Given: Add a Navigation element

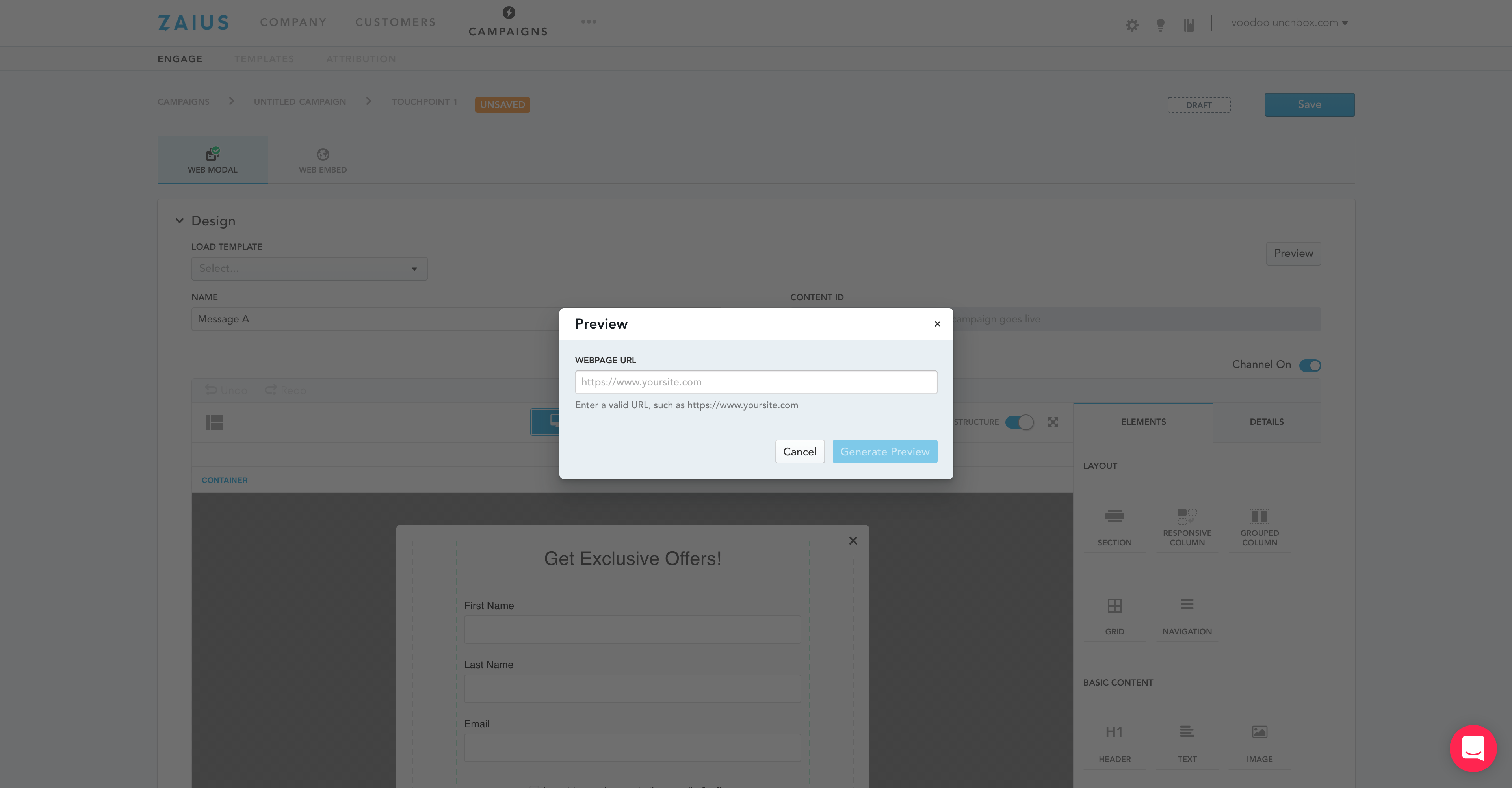Looking at the screenshot, I should pyautogui.click(x=1187, y=616).
